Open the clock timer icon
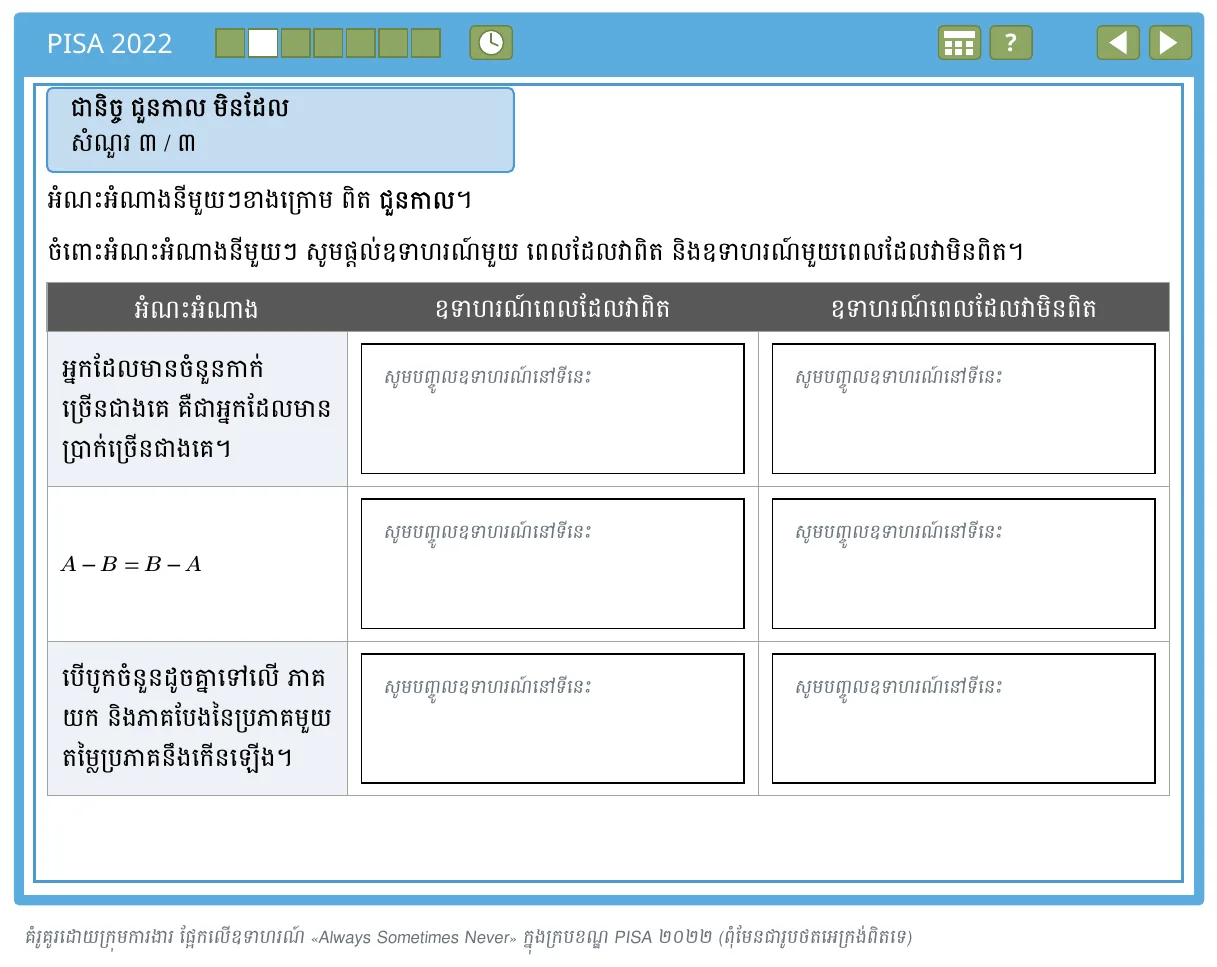Screen dimensions: 1217x967 tap(491, 43)
